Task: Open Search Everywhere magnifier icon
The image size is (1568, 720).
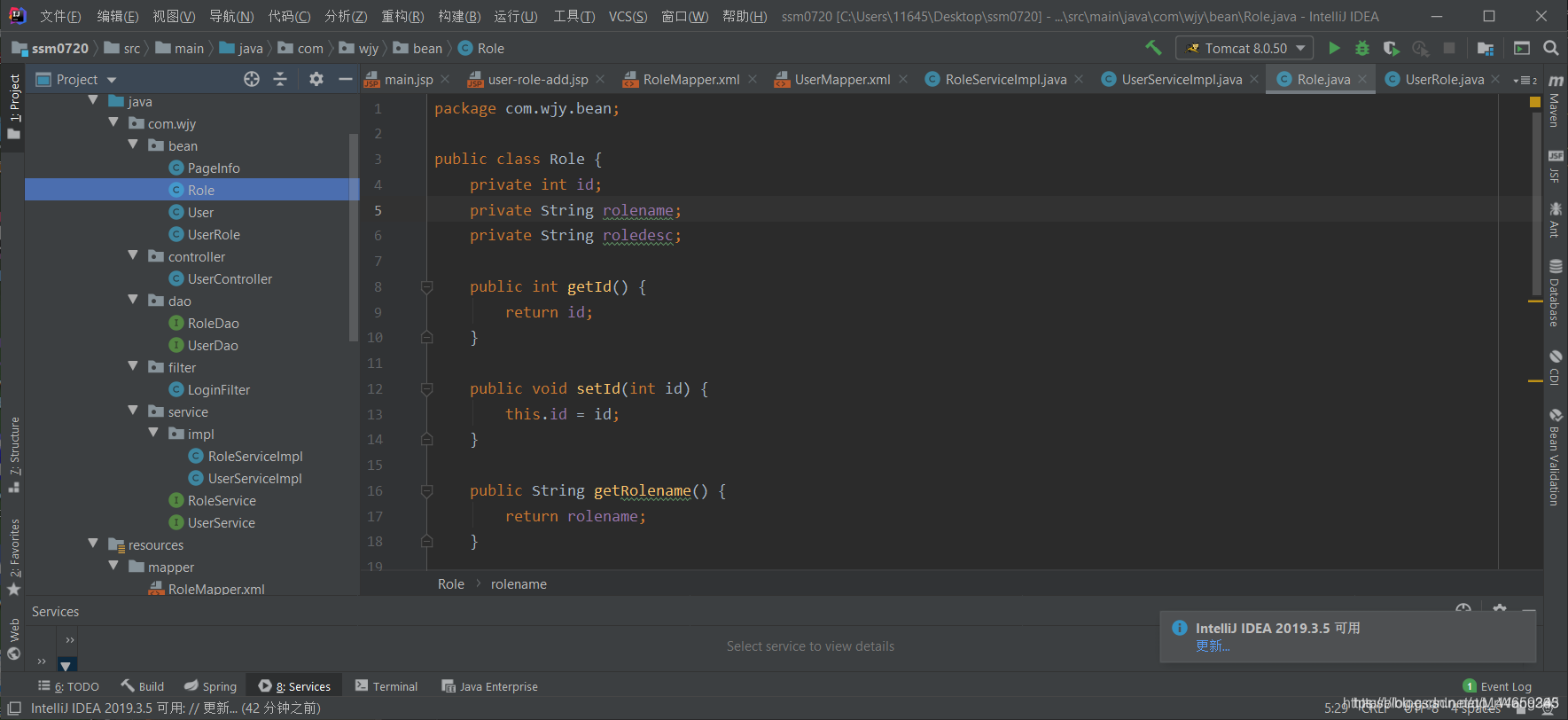Action: pos(1551,48)
